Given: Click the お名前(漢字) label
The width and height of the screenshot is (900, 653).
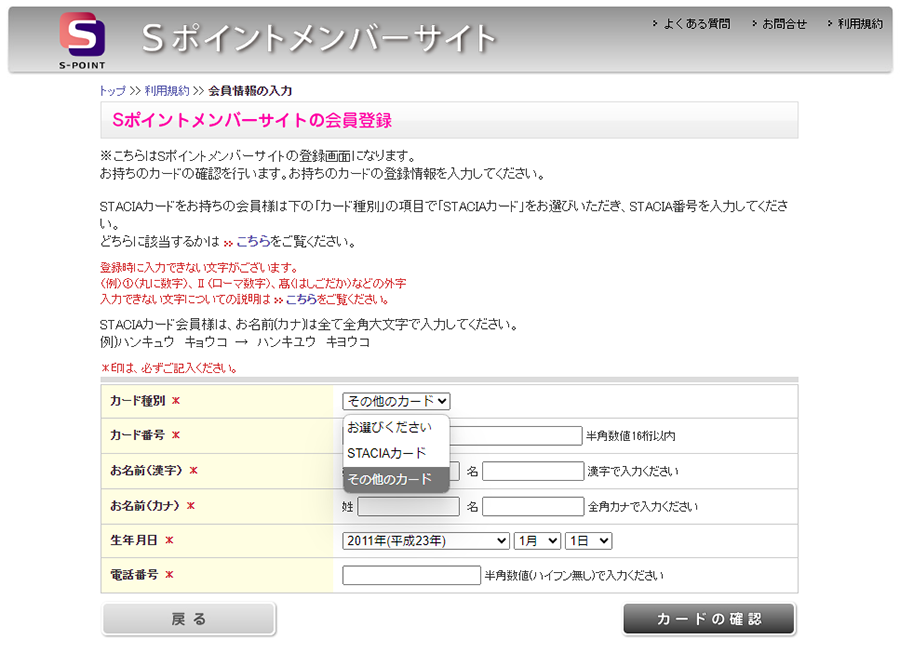Looking at the screenshot, I should tap(146, 471).
